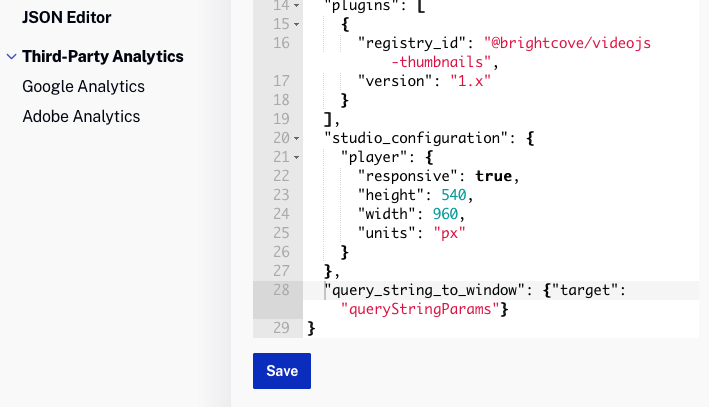Click the "1.x" version value
This screenshot has height=407, width=709.
click(470, 81)
